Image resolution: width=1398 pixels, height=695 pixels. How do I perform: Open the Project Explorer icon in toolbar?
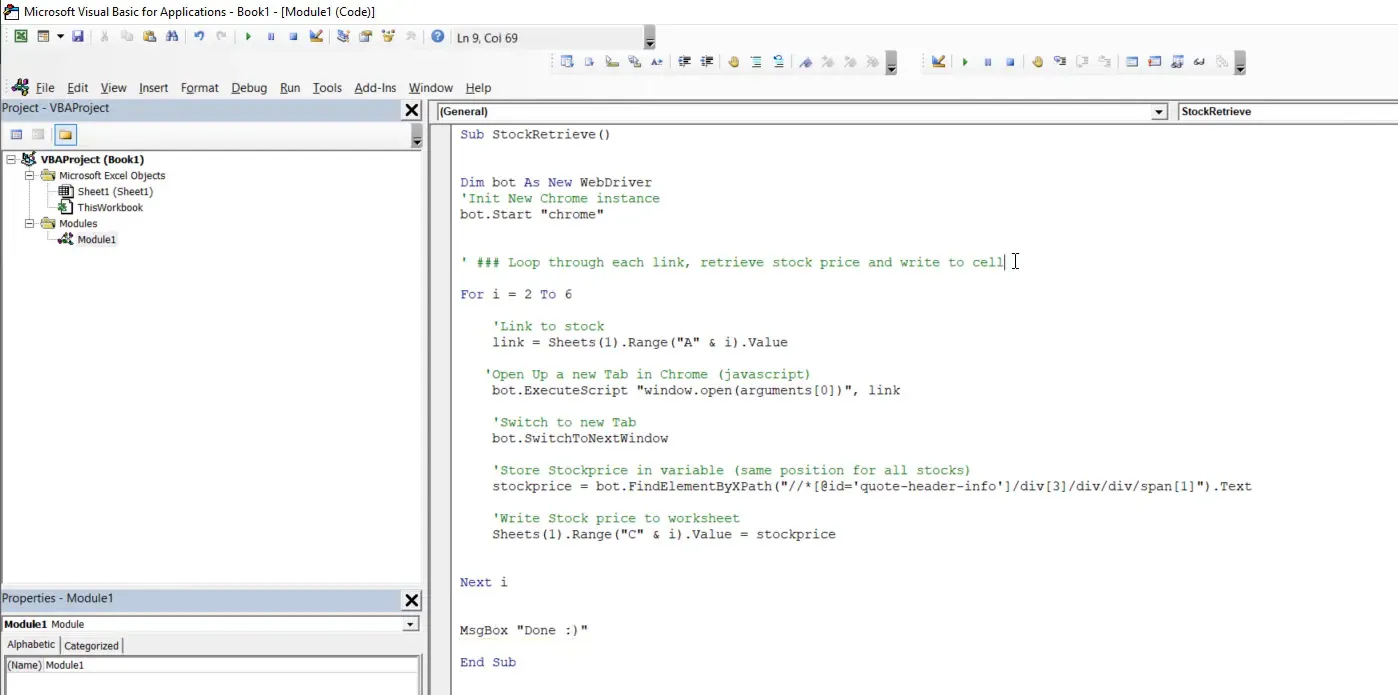click(x=343, y=36)
